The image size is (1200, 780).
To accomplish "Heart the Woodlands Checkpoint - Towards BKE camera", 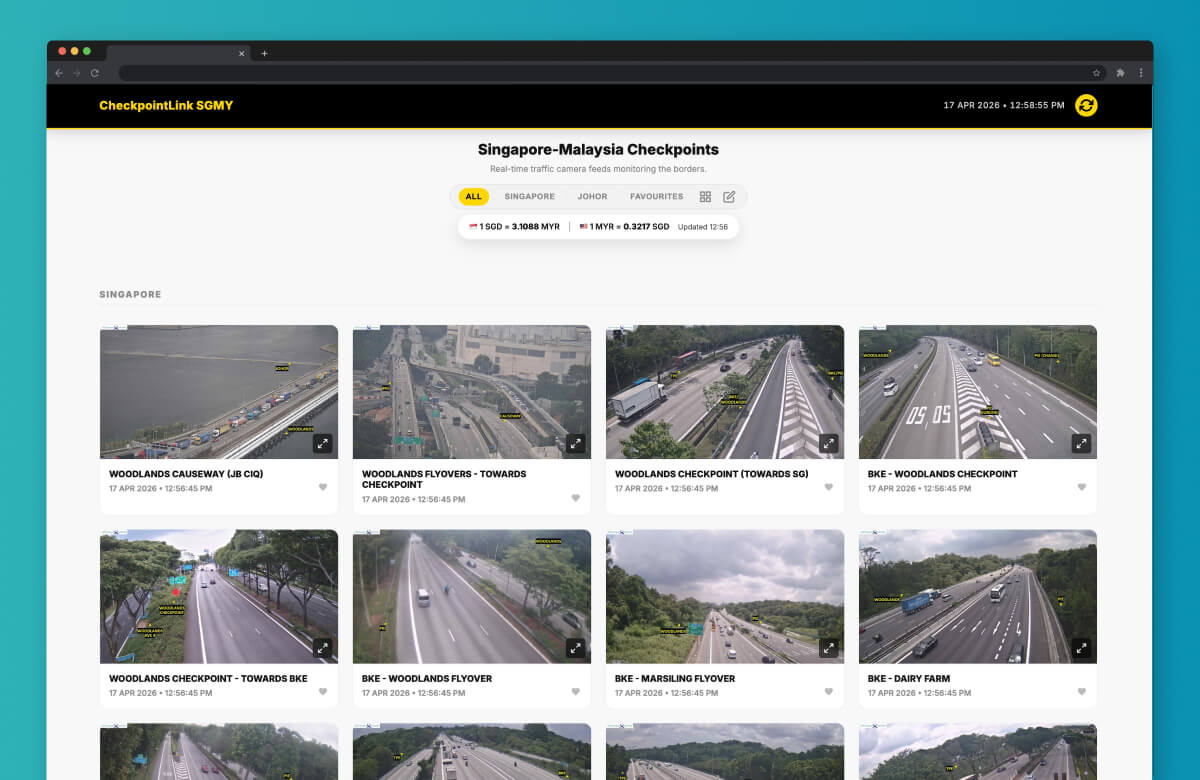I will [323, 691].
